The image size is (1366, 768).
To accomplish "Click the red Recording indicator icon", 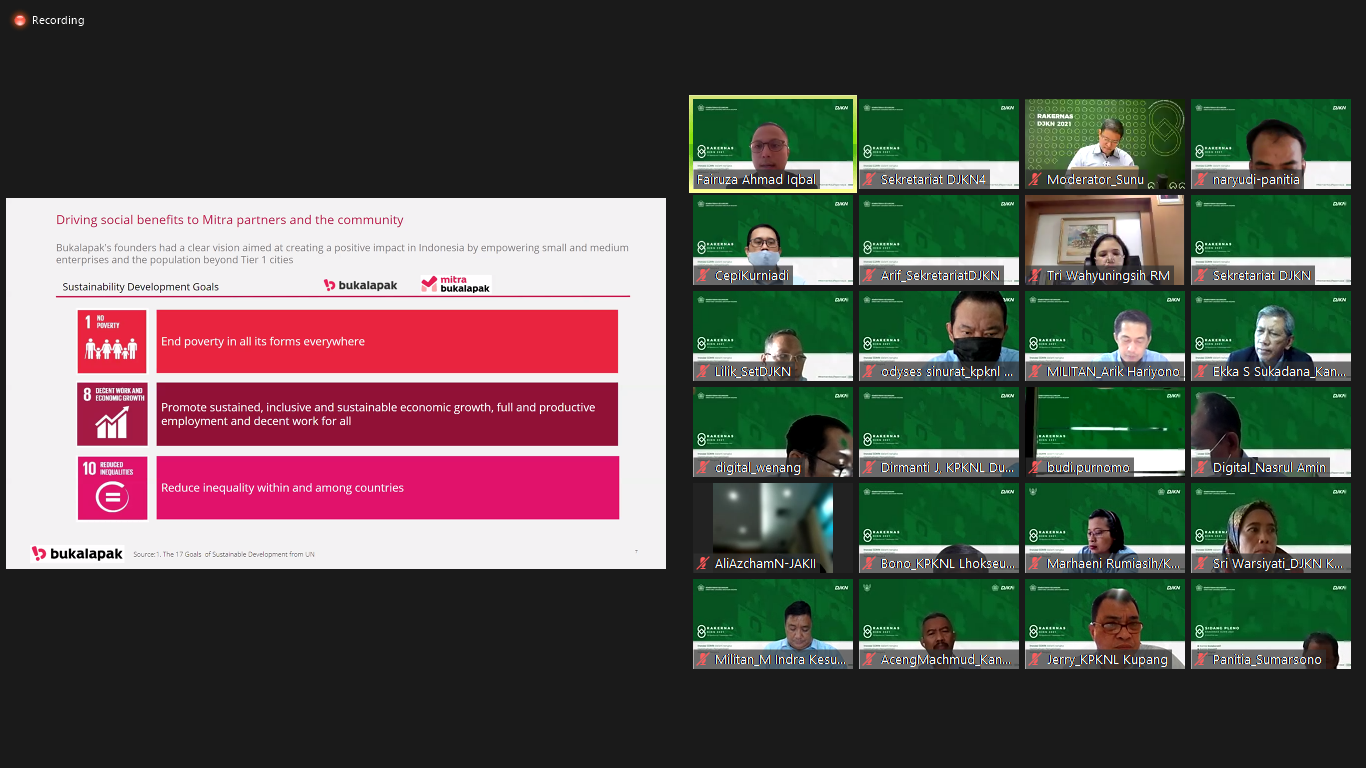I will (x=19, y=20).
